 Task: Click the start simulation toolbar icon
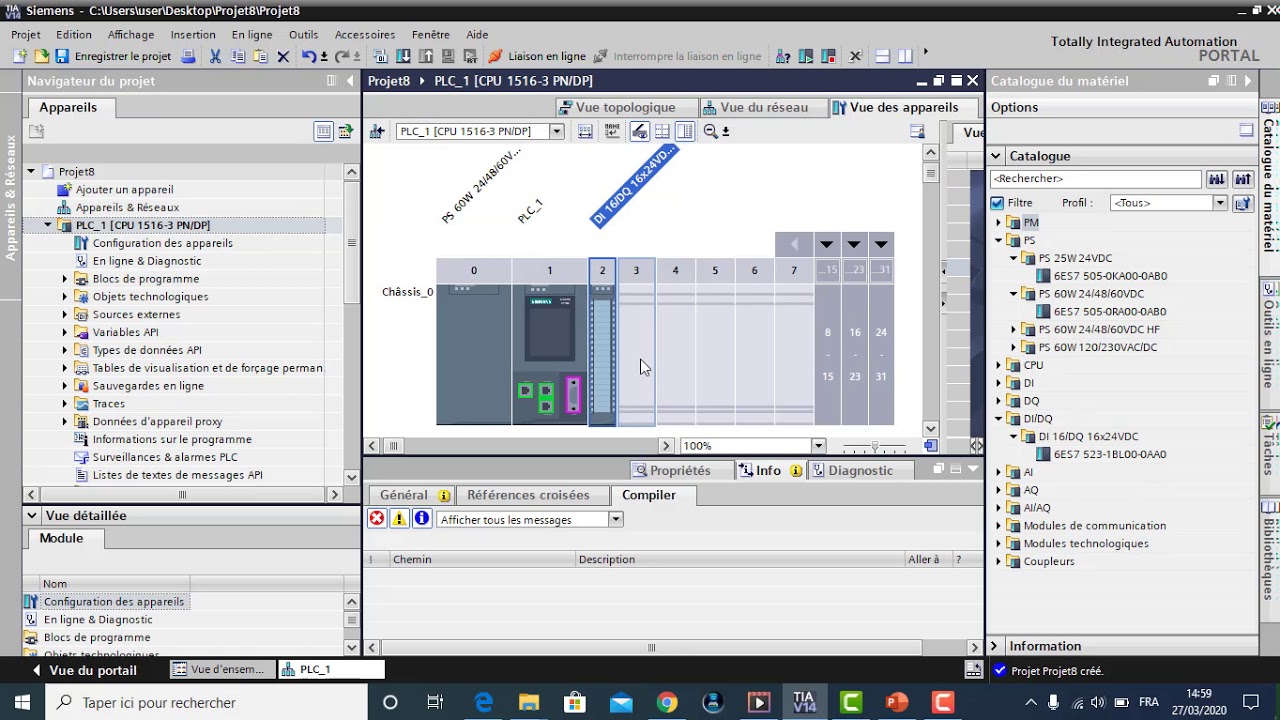click(447, 57)
